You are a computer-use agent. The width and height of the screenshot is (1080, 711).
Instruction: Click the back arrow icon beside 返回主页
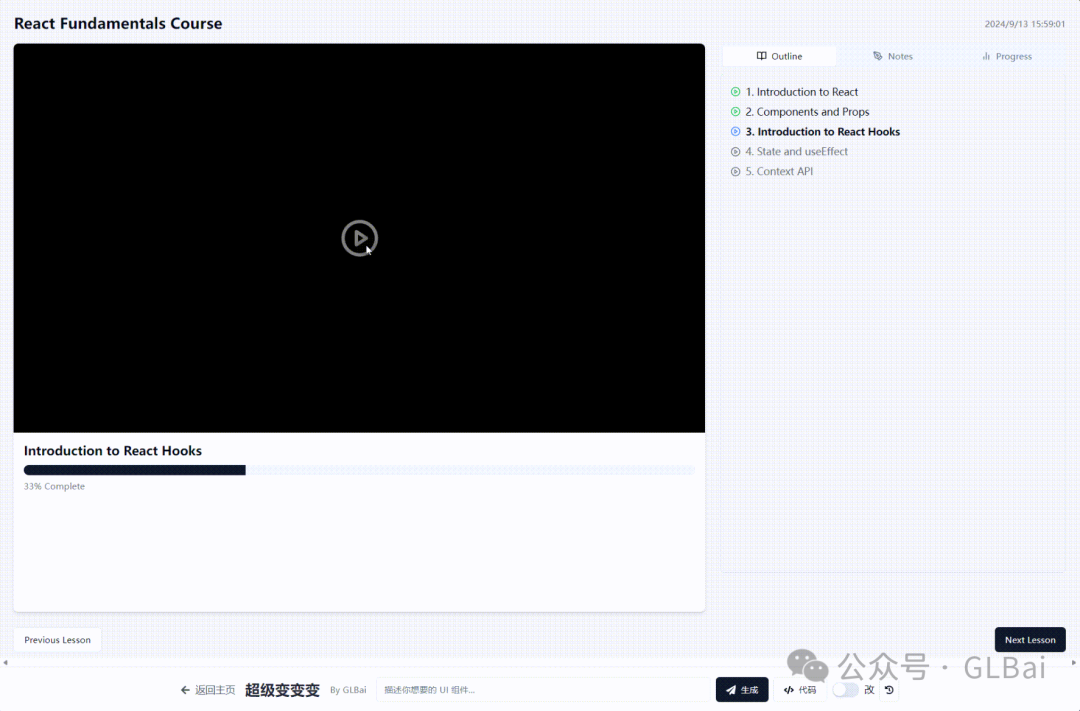tap(185, 690)
